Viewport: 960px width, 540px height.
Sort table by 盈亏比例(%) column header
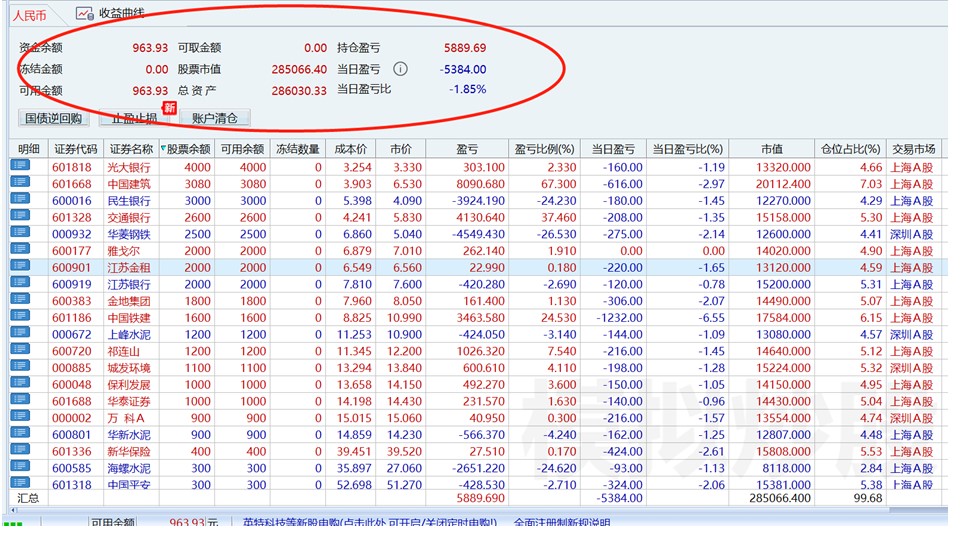click(545, 149)
